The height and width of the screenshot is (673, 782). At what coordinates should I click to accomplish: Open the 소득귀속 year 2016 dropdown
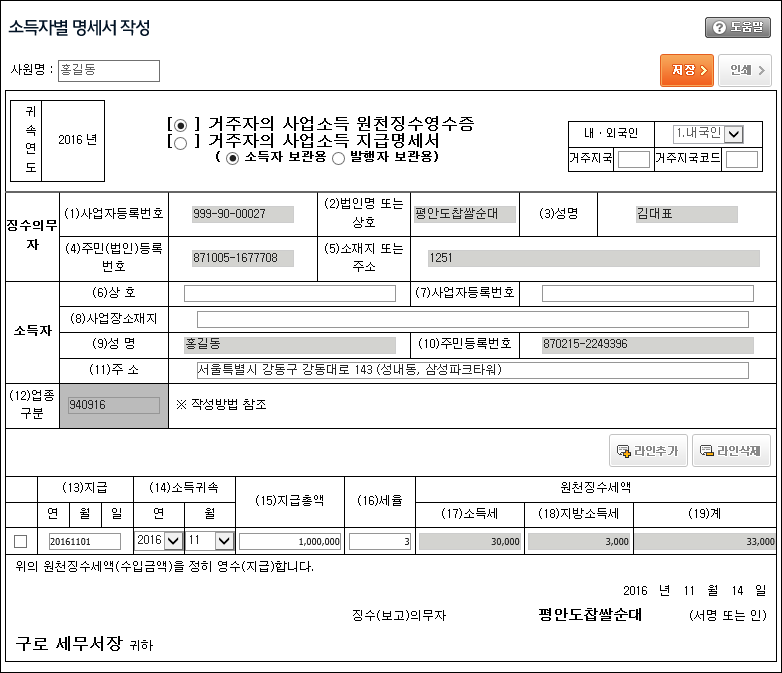158,541
